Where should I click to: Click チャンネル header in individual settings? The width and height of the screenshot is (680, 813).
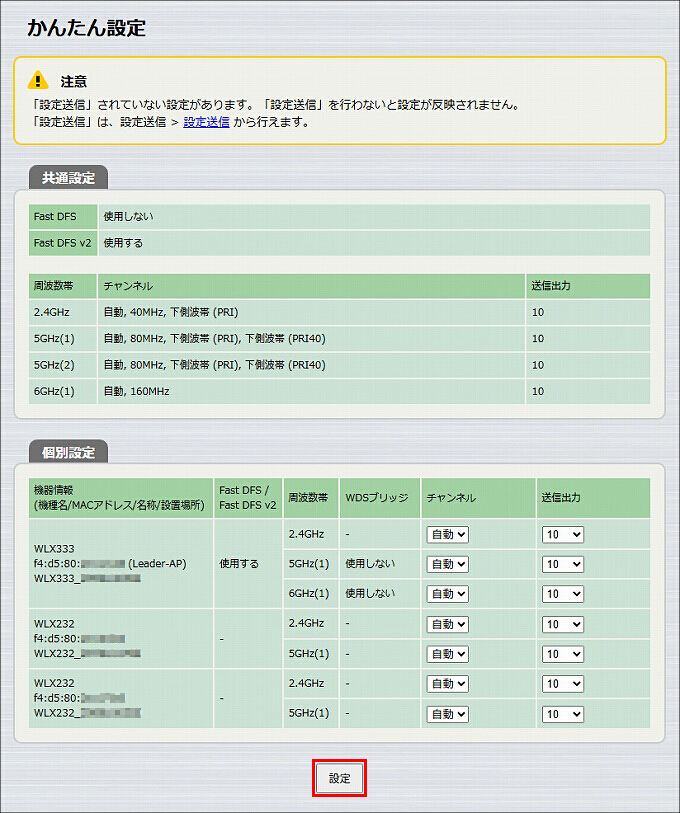(478, 498)
